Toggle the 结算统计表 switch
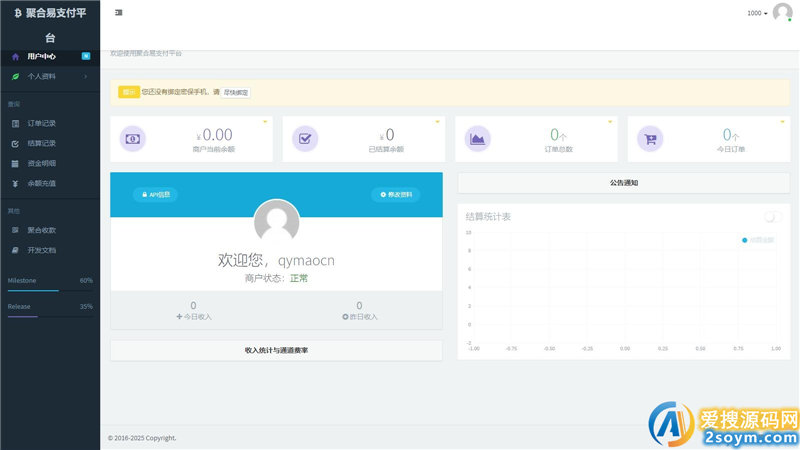 click(x=772, y=217)
